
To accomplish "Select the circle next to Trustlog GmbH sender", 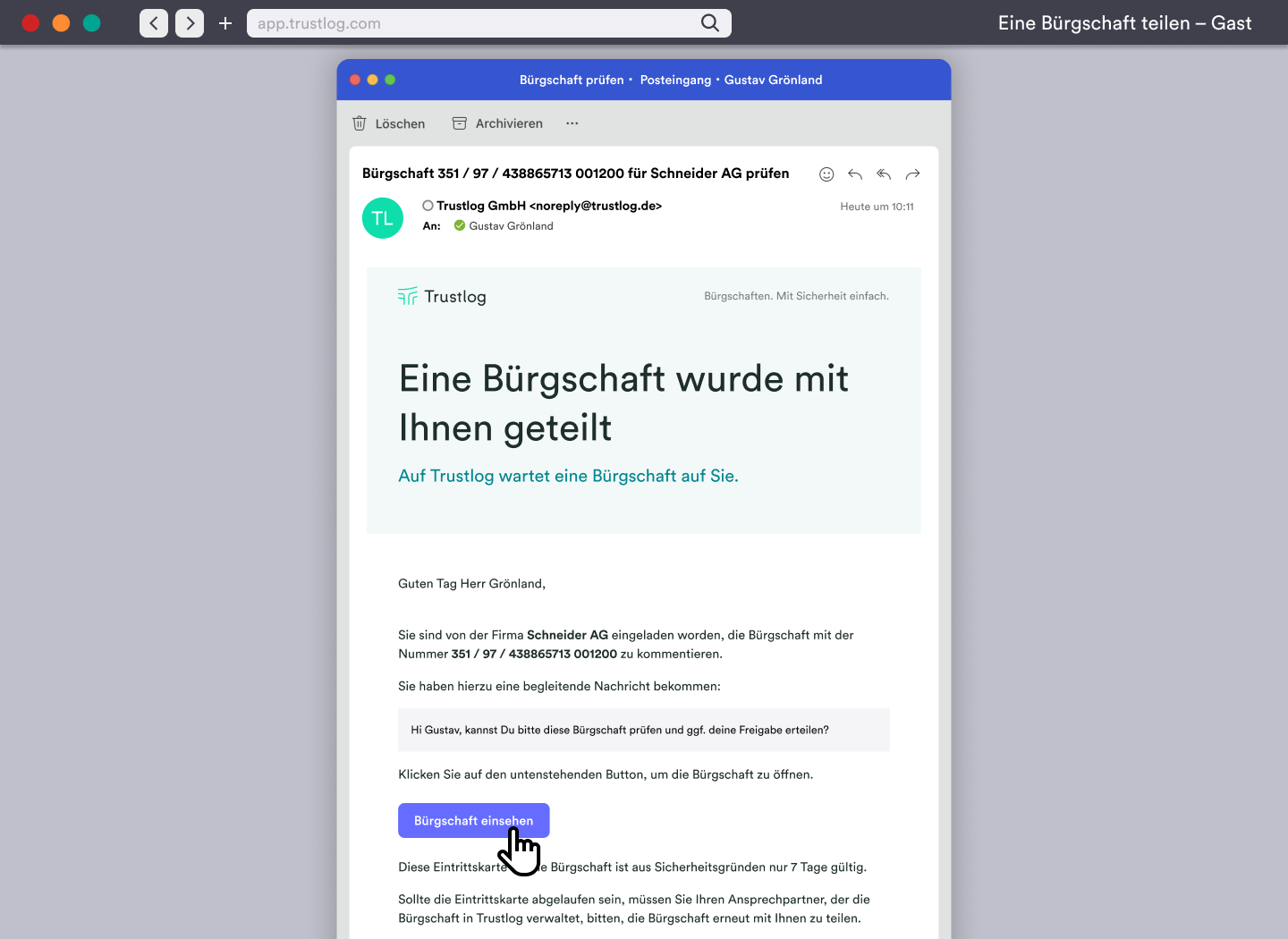I will point(427,205).
